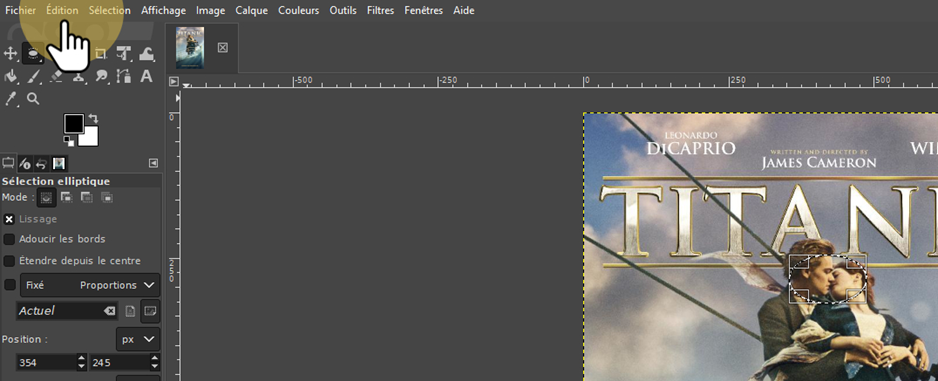Enable Adoucir les bords
938x381 pixels.
[9, 239]
